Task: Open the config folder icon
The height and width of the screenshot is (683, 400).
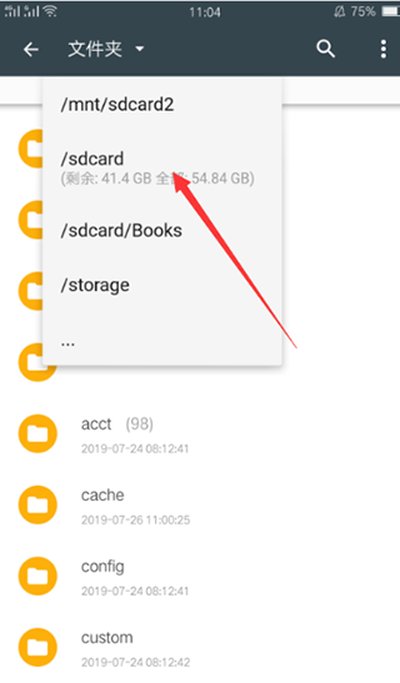Action: tap(38, 576)
